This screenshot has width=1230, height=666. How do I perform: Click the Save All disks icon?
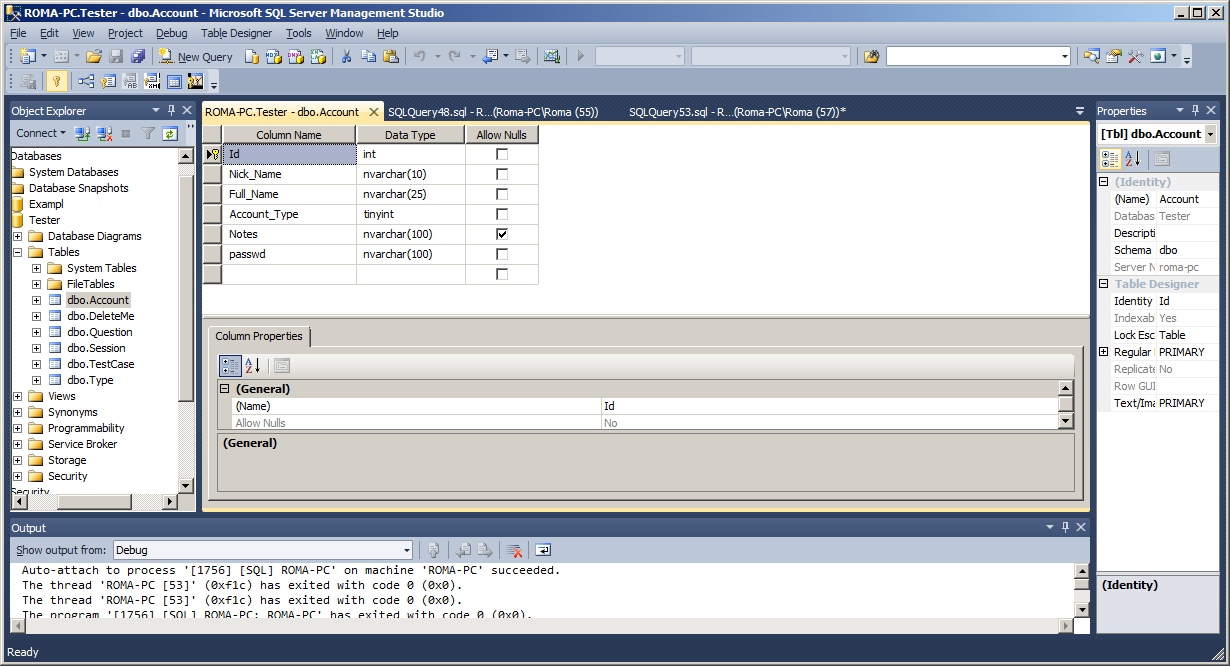click(x=138, y=57)
